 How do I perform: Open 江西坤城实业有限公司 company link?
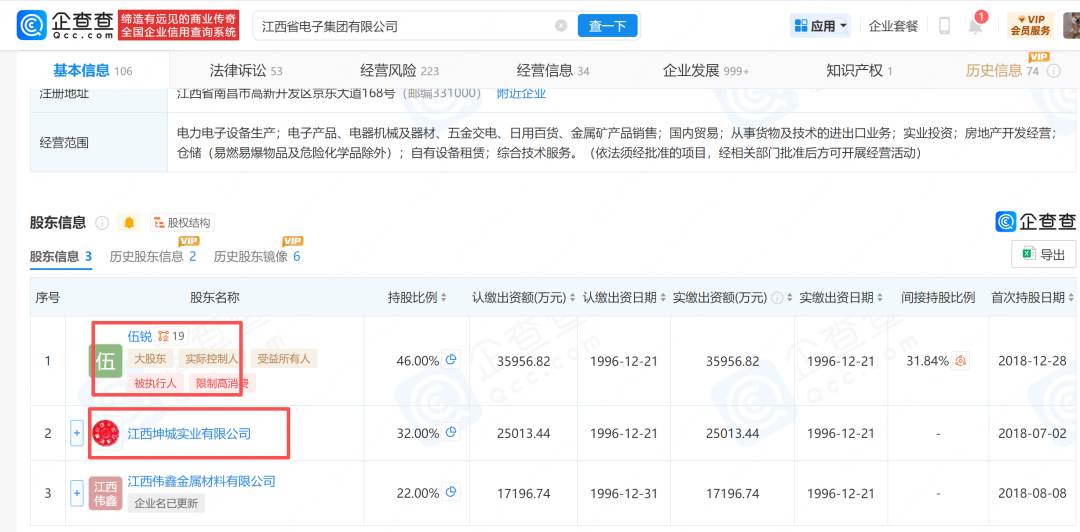point(189,433)
